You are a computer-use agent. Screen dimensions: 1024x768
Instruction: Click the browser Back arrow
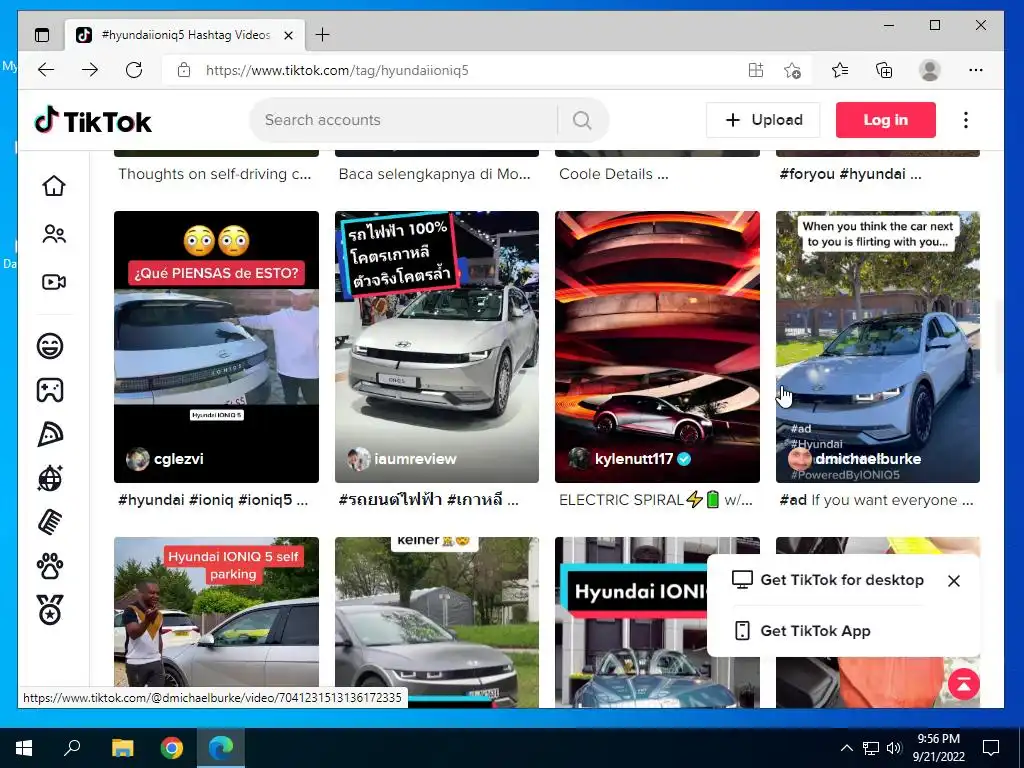(46, 70)
